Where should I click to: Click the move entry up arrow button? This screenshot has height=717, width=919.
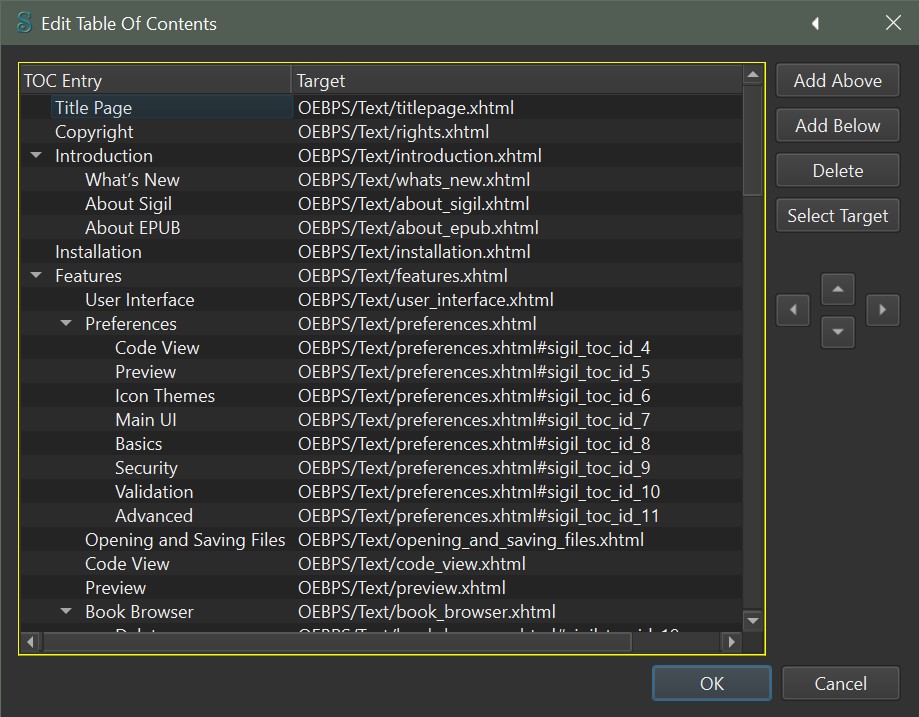tap(838, 290)
